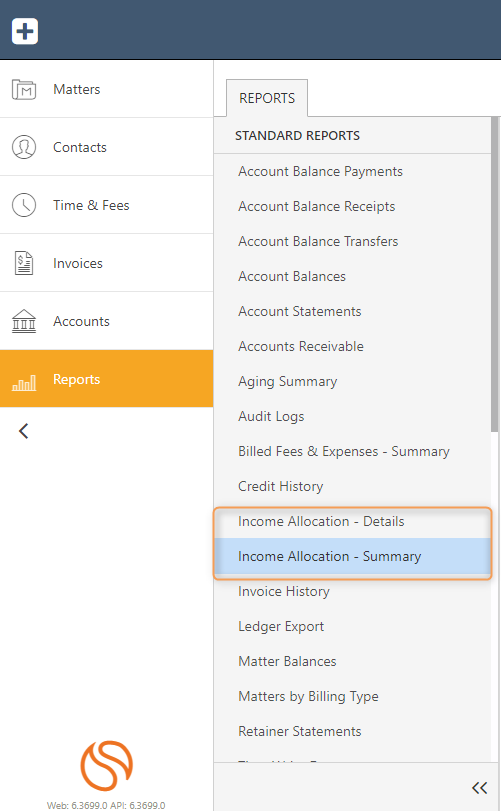501x811 pixels.
Task: Open Matters by Billing Type report
Action: tap(352, 697)
